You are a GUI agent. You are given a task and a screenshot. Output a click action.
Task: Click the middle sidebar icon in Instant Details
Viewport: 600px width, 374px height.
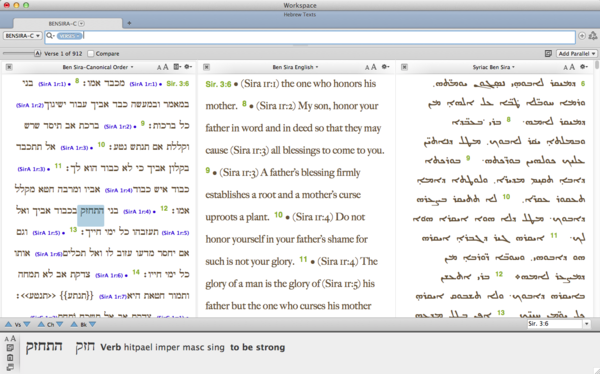[x=10, y=358]
